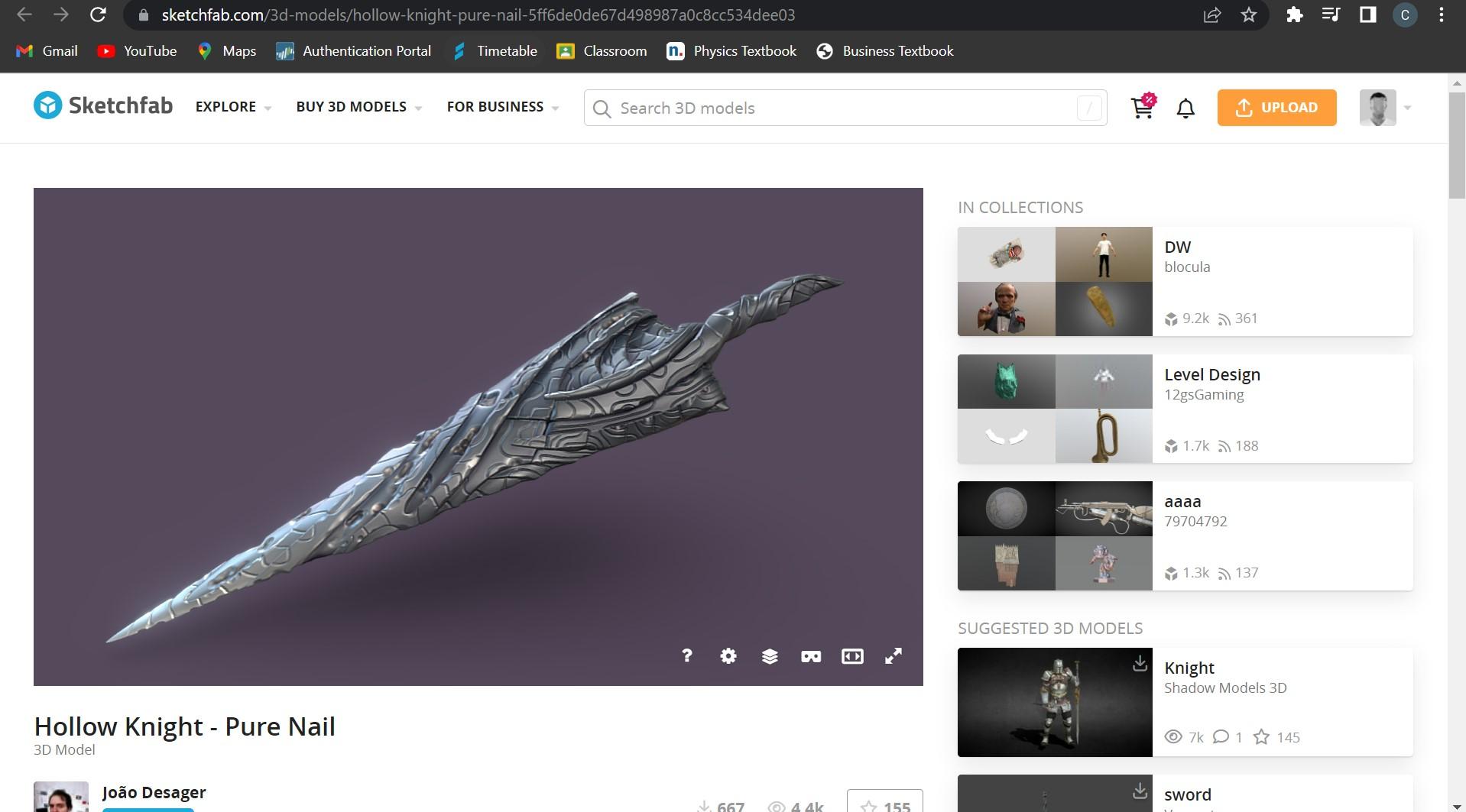Image resolution: width=1466 pixels, height=812 pixels.
Task: Open the account menu via avatar arrow
Action: point(1409,108)
